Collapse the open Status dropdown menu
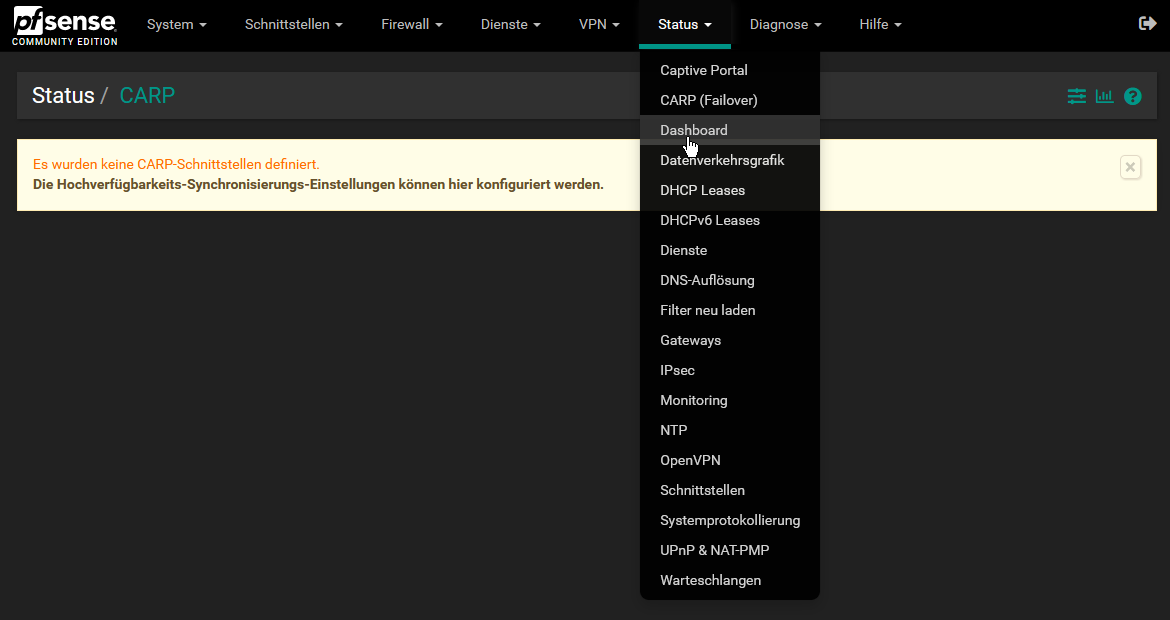Screen dimensions: 1170x620 [685, 25]
